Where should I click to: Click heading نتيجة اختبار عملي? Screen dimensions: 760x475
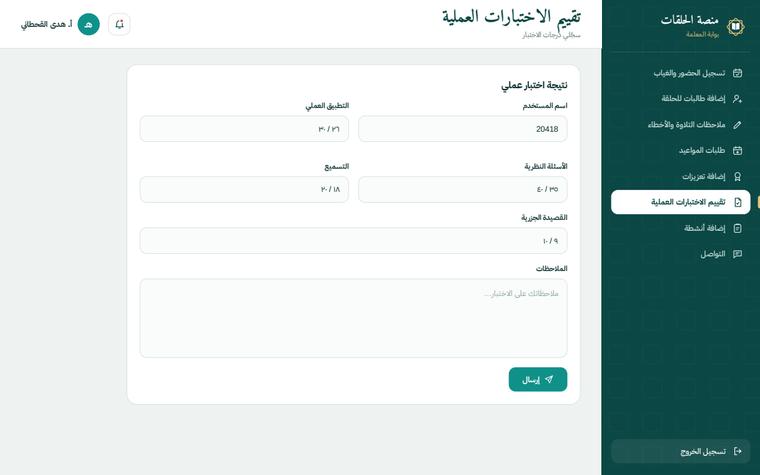click(x=534, y=85)
